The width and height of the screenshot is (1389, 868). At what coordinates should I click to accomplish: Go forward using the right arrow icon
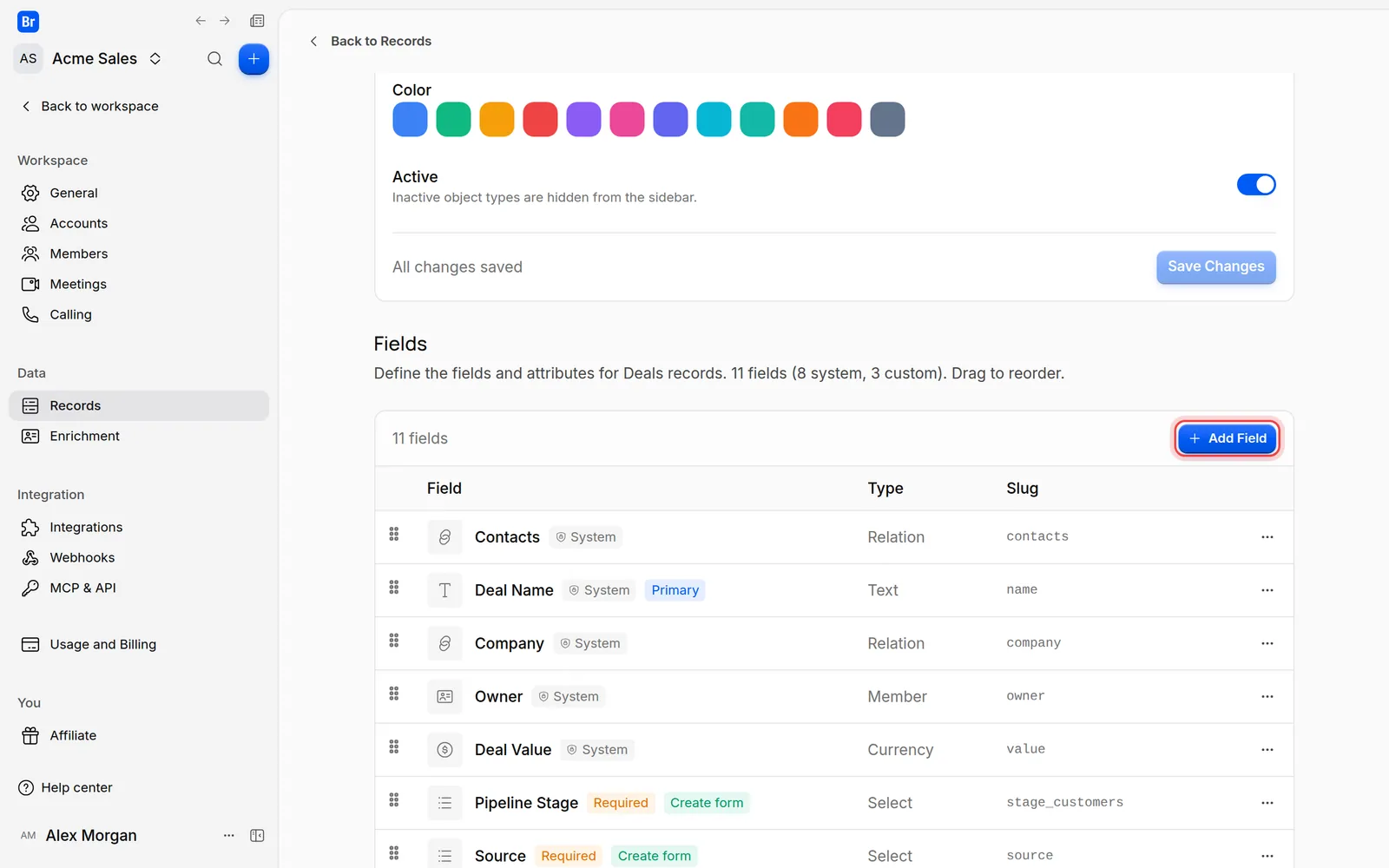coord(225,21)
